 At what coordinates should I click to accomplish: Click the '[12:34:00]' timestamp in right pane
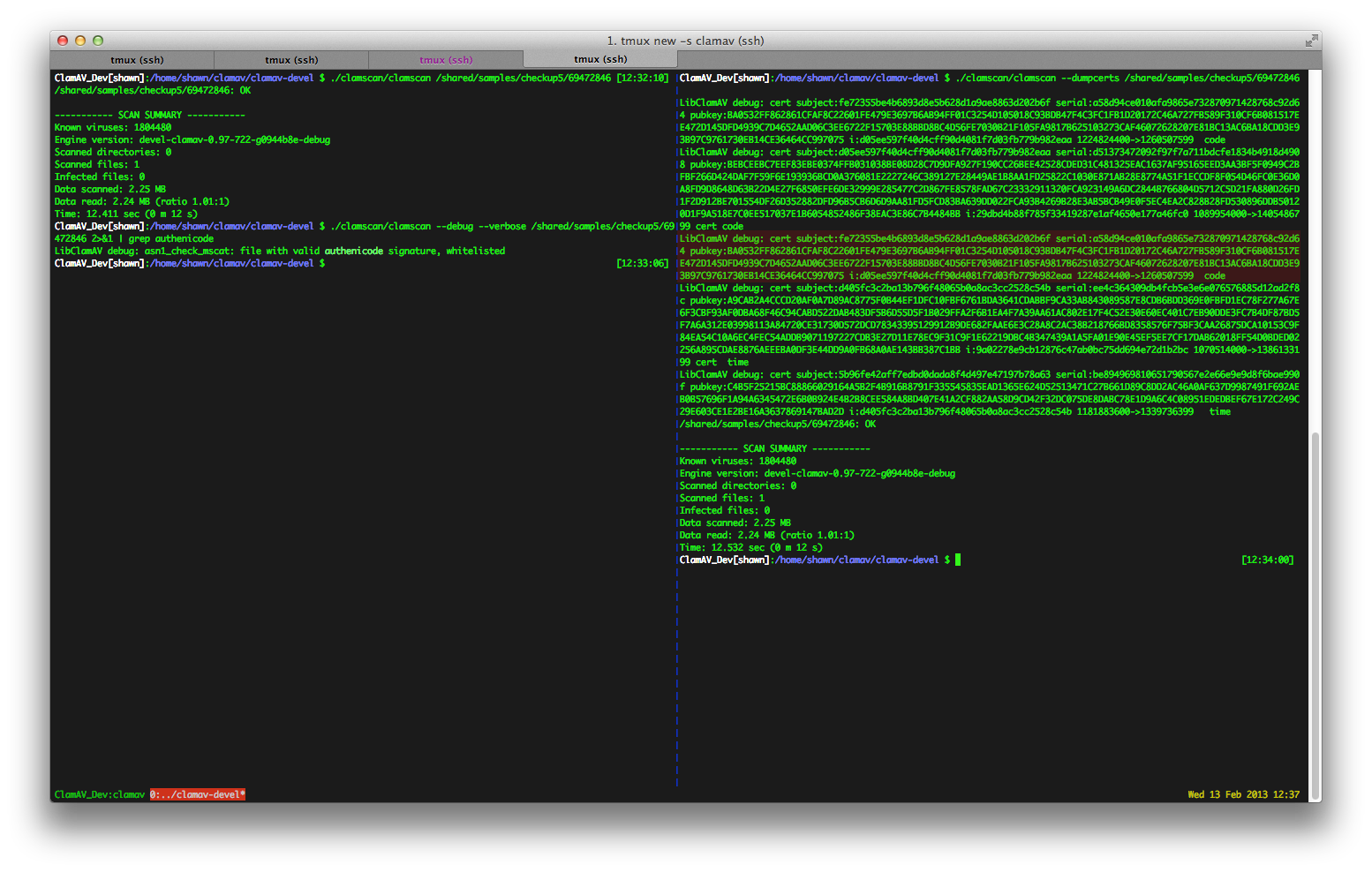coord(1267,560)
